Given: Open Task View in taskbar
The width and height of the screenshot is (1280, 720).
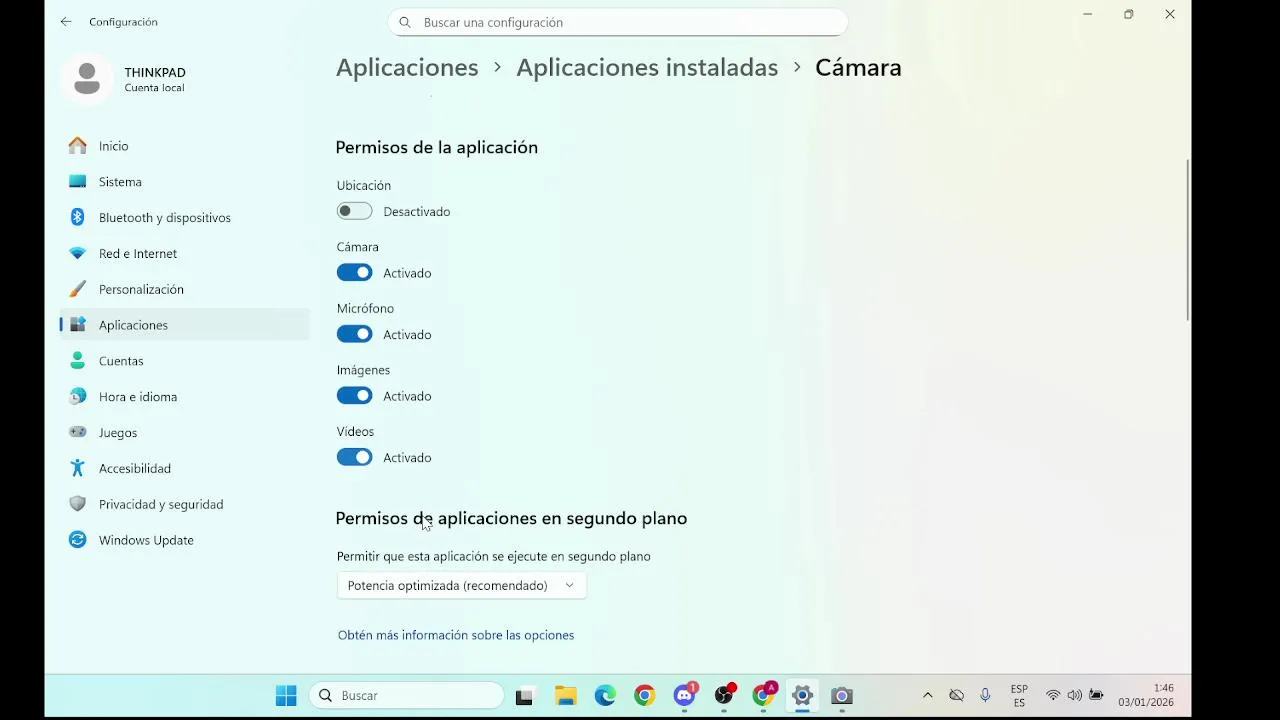Looking at the screenshot, I should pyautogui.click(x=525, y=696).
